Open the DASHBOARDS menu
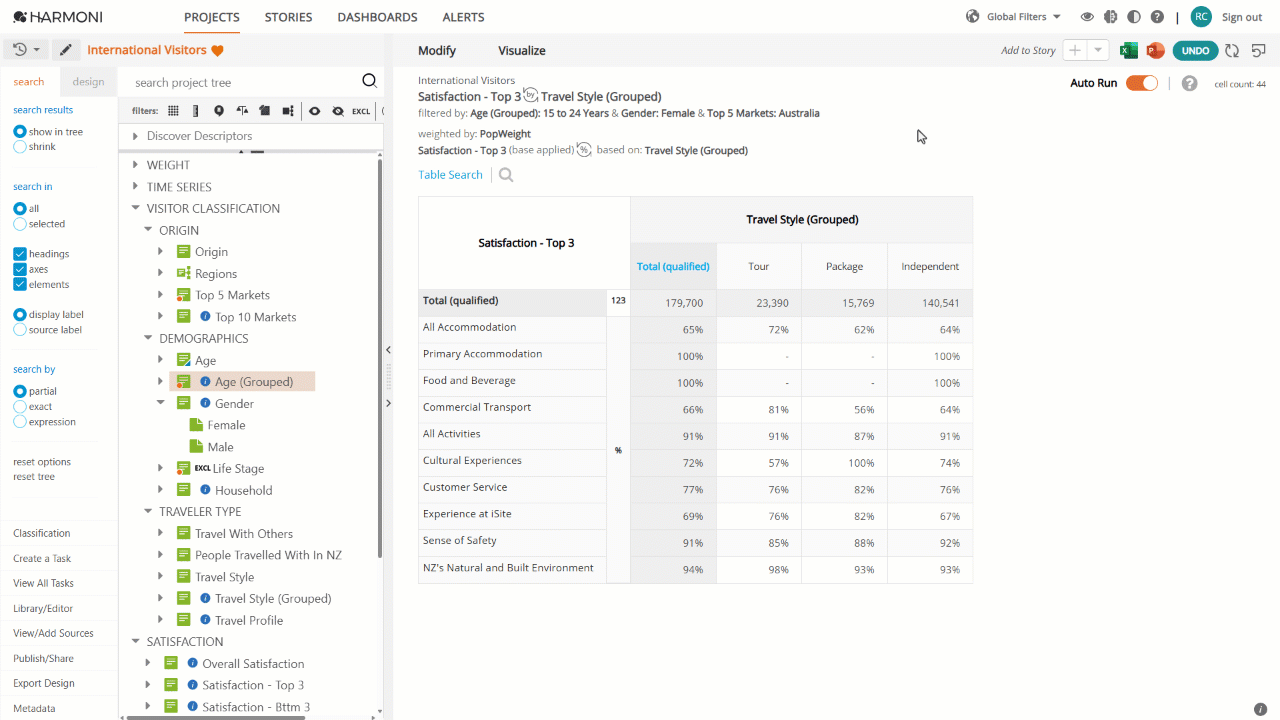Image resolution: width=1280 pixels, height=720 pixels. point(377,17)
